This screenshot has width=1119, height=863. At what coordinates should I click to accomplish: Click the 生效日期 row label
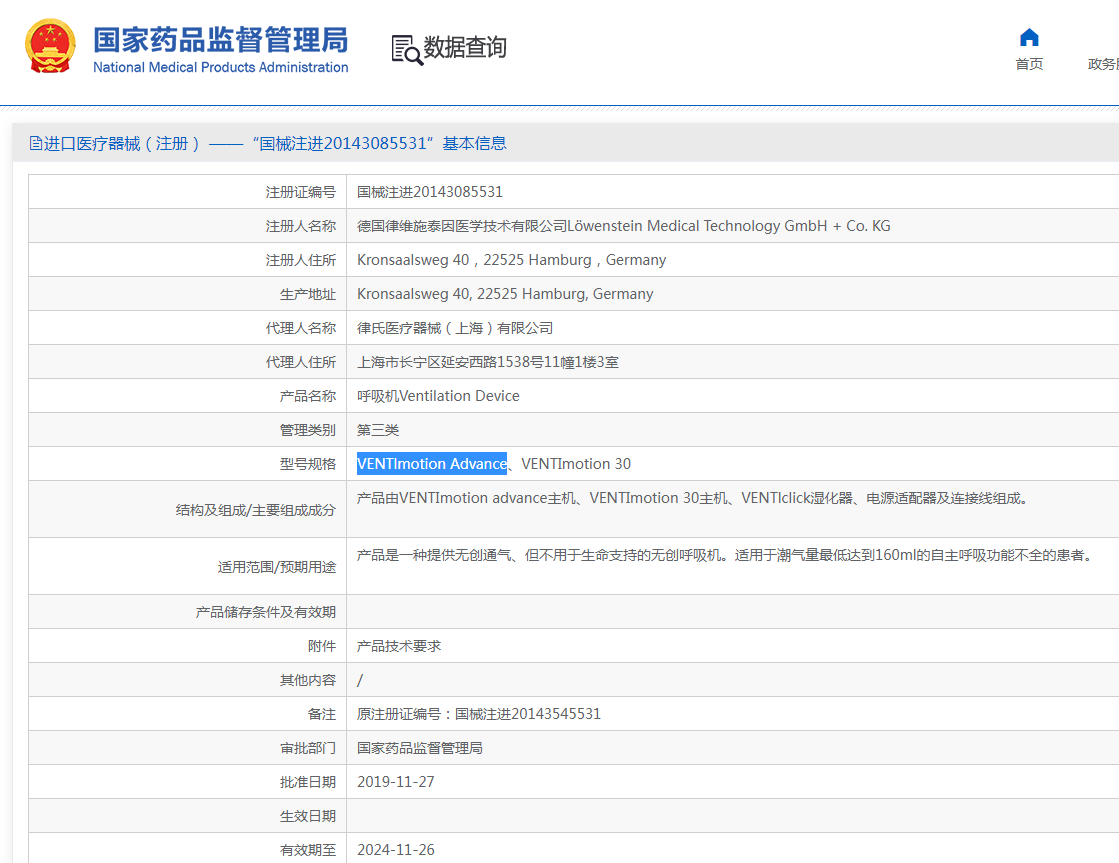(308, 817)
